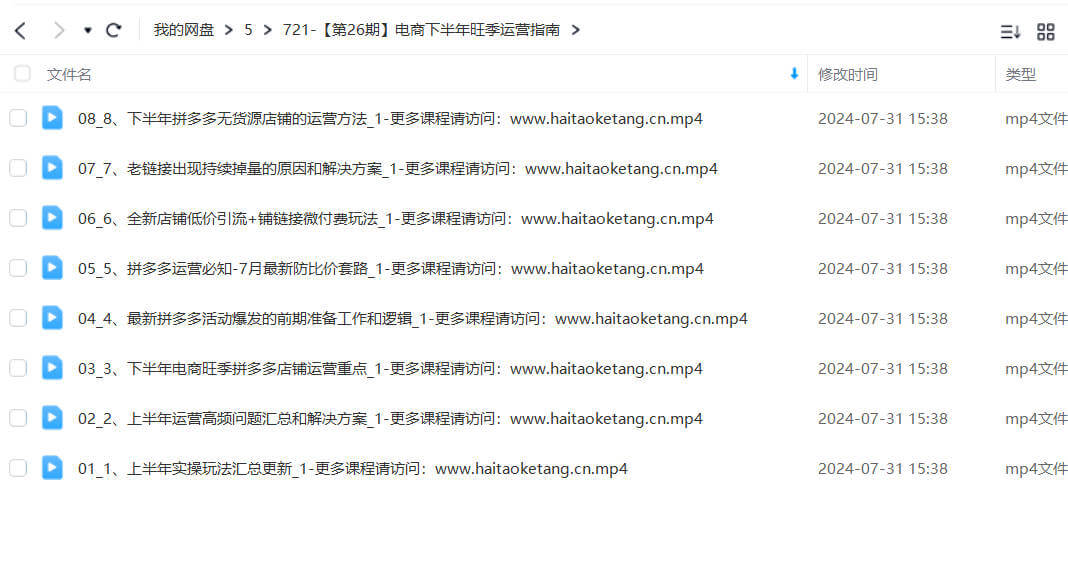The width and height of the screenshot is (1068, 586).
Task: Check the box for file 04_4
Action: (x=18, y=318)
